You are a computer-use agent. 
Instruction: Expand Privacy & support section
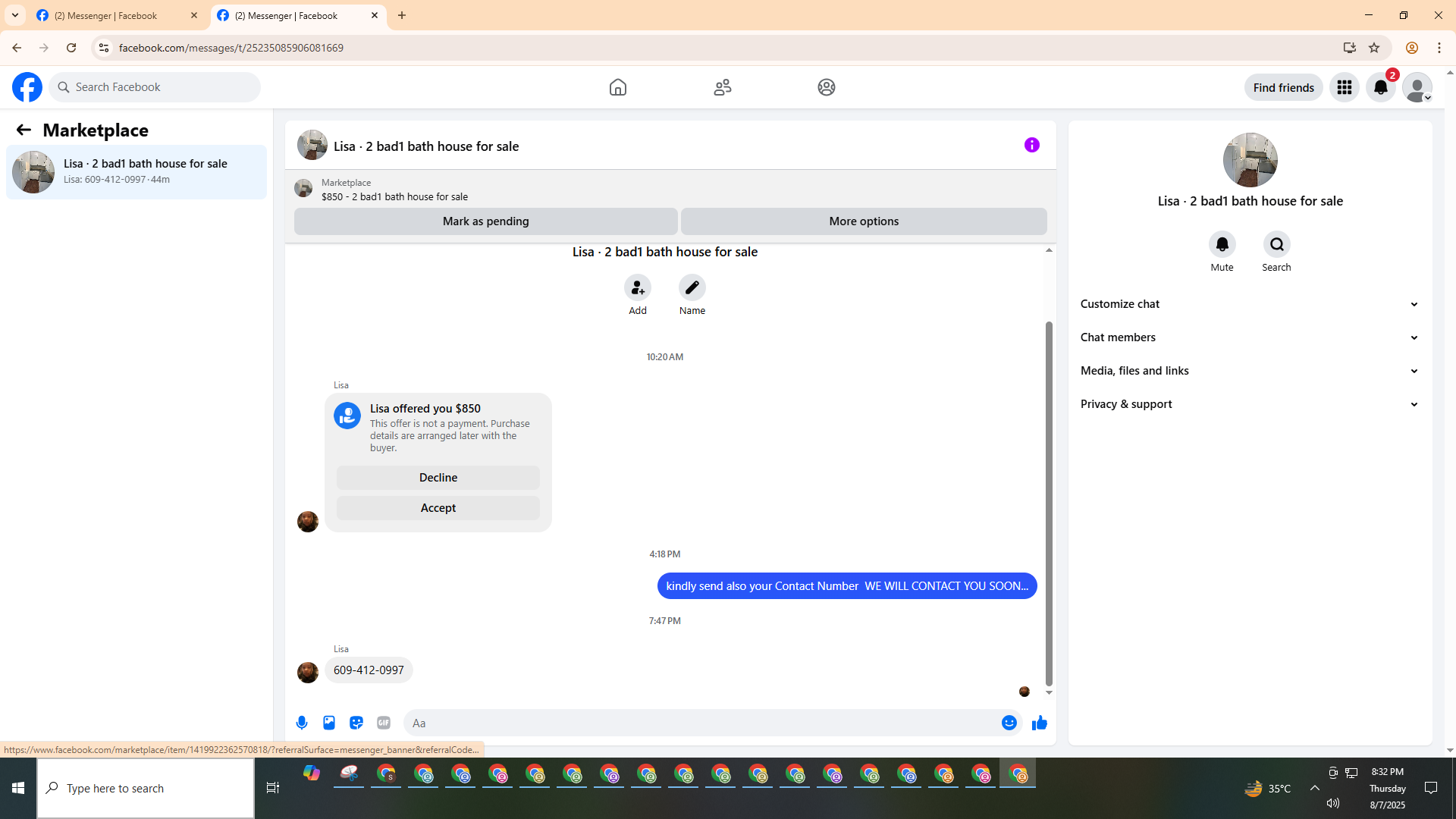(x=1250, y=404)
